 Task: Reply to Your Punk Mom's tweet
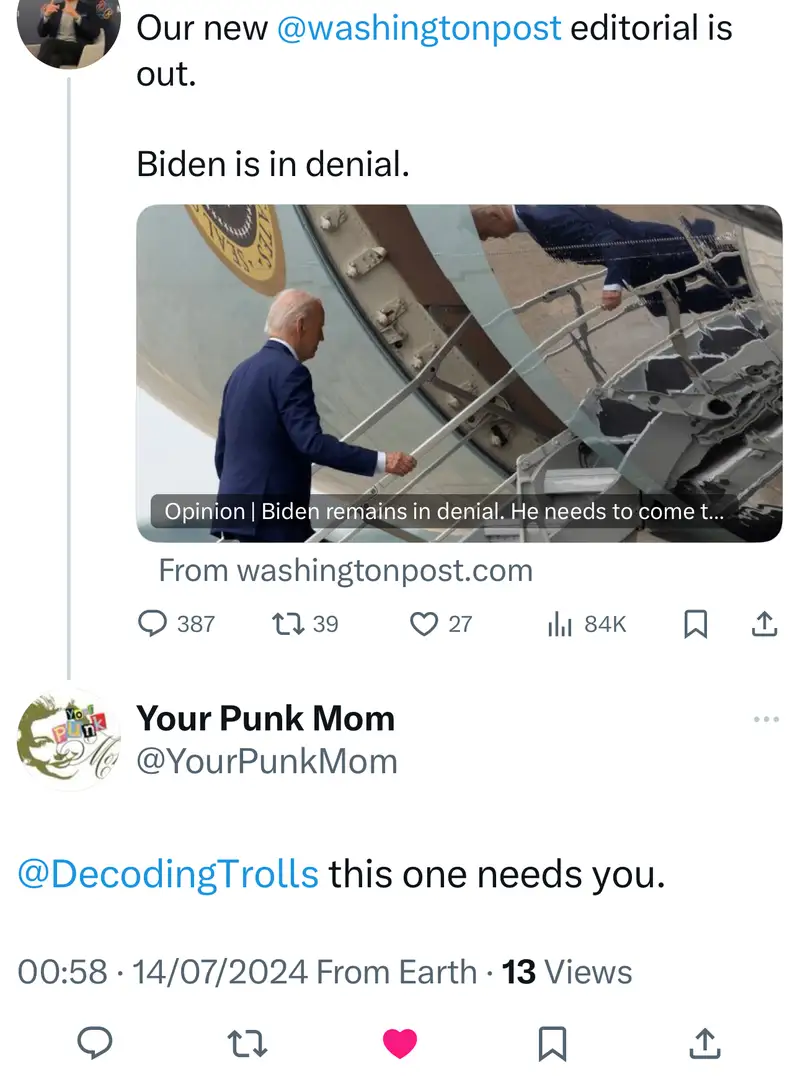point(95,1043)
